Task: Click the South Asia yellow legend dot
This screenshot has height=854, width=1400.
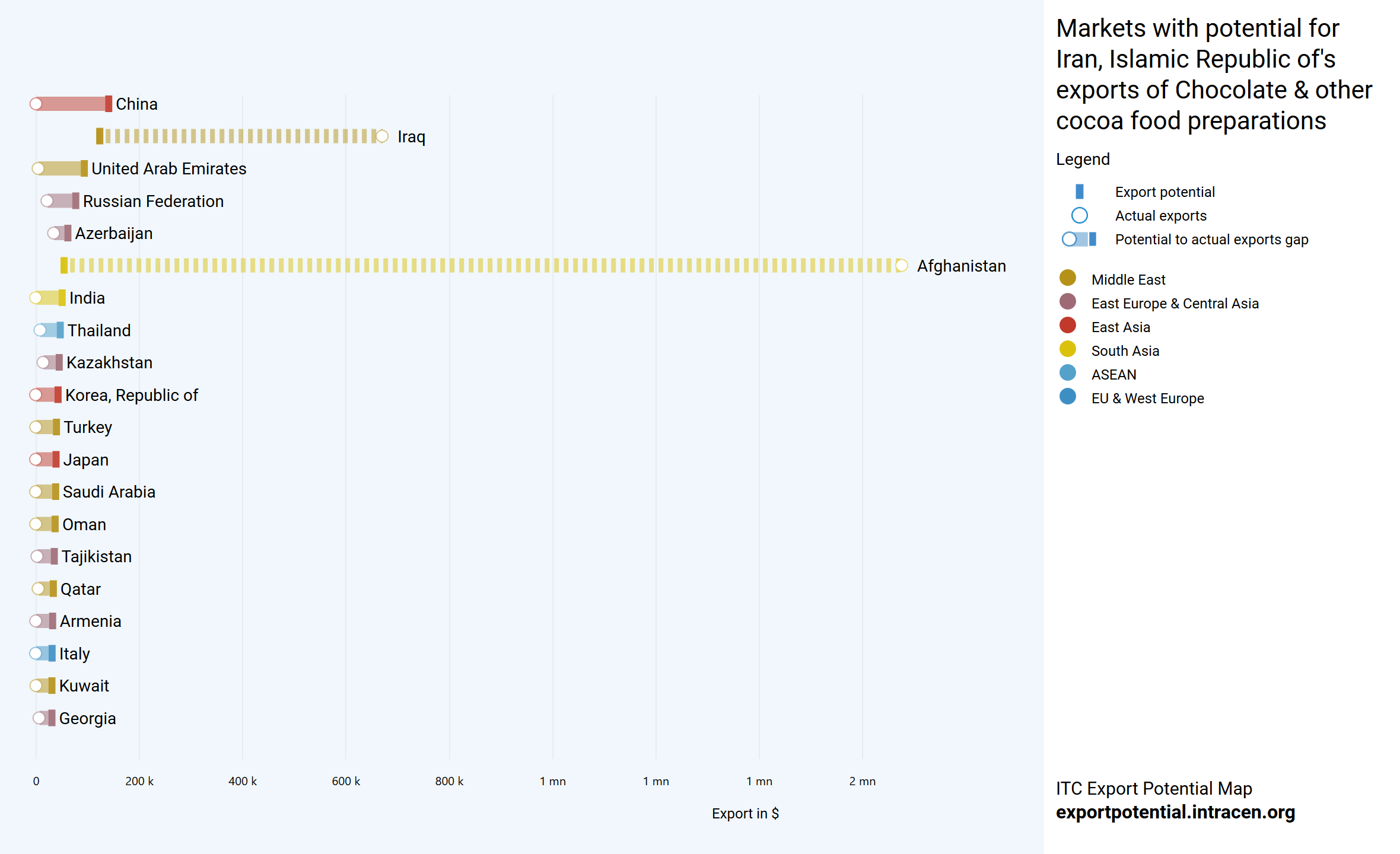Action: coord(1067,349)
